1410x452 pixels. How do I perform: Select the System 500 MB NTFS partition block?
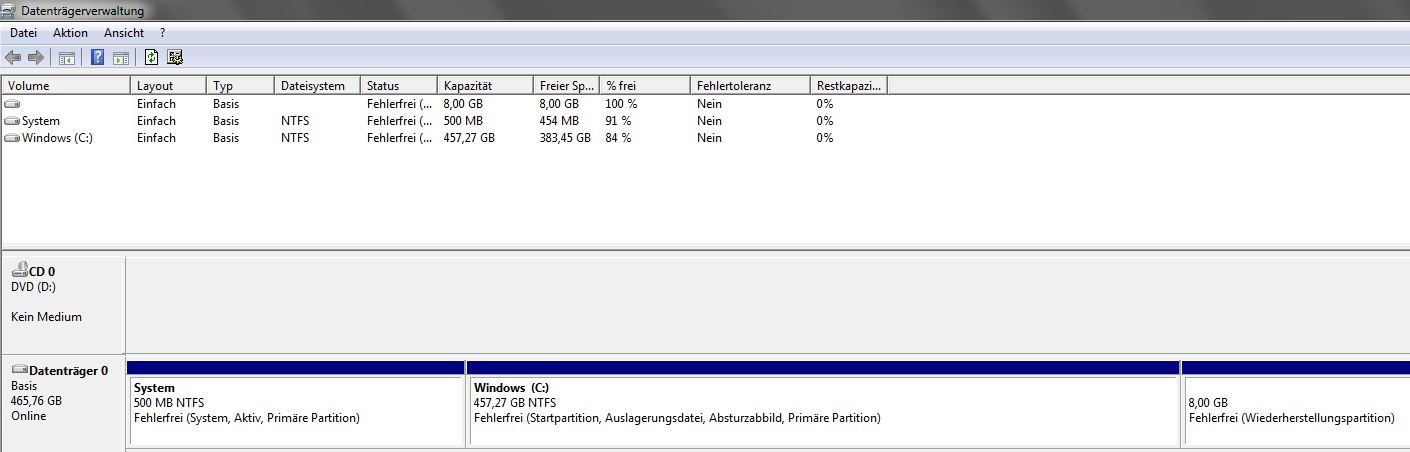tap(296, 404)
